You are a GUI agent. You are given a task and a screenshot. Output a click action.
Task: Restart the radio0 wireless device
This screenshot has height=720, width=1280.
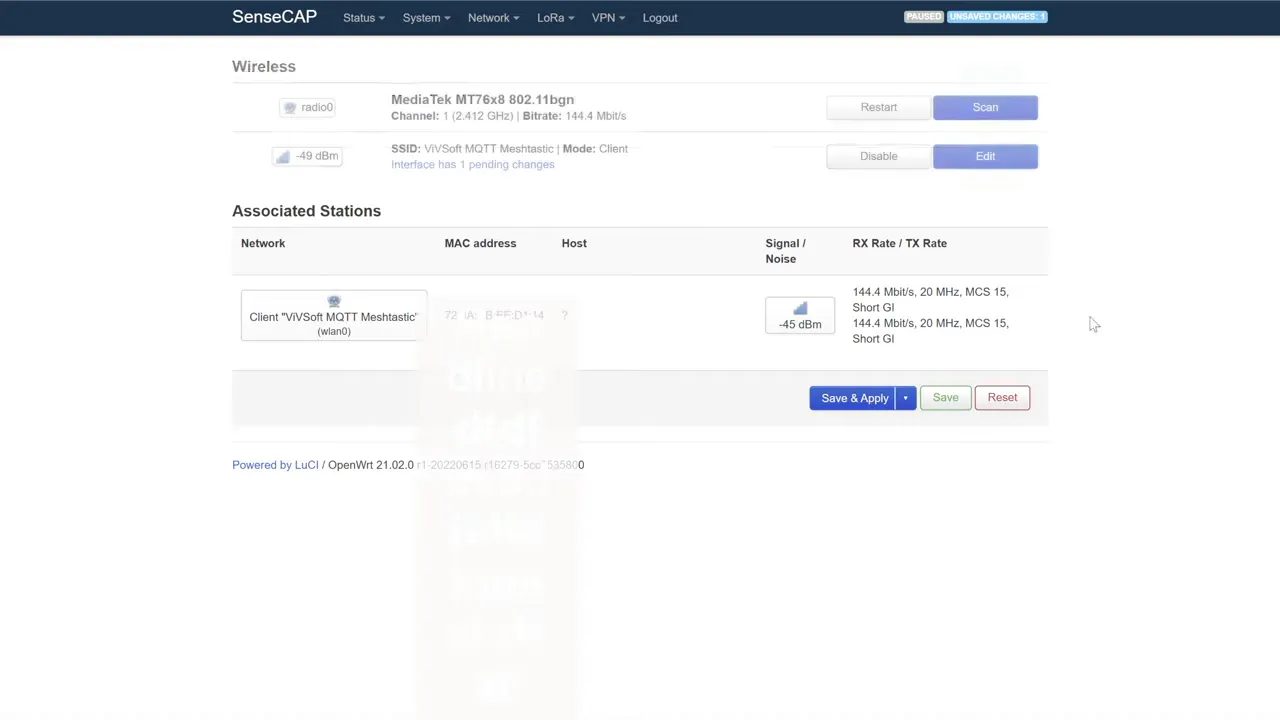879,107
